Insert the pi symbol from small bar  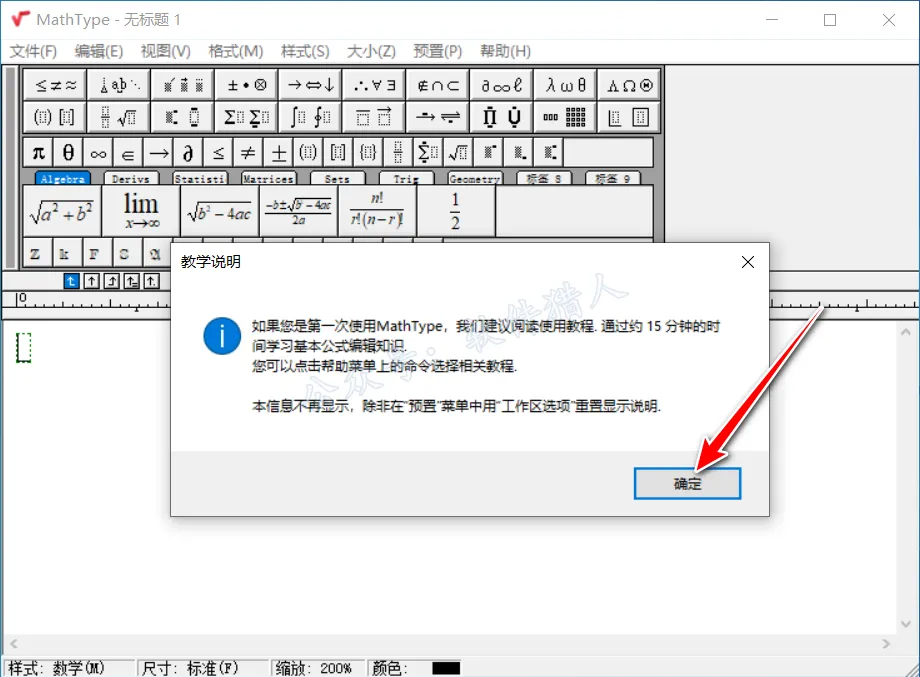coord(38,153)
